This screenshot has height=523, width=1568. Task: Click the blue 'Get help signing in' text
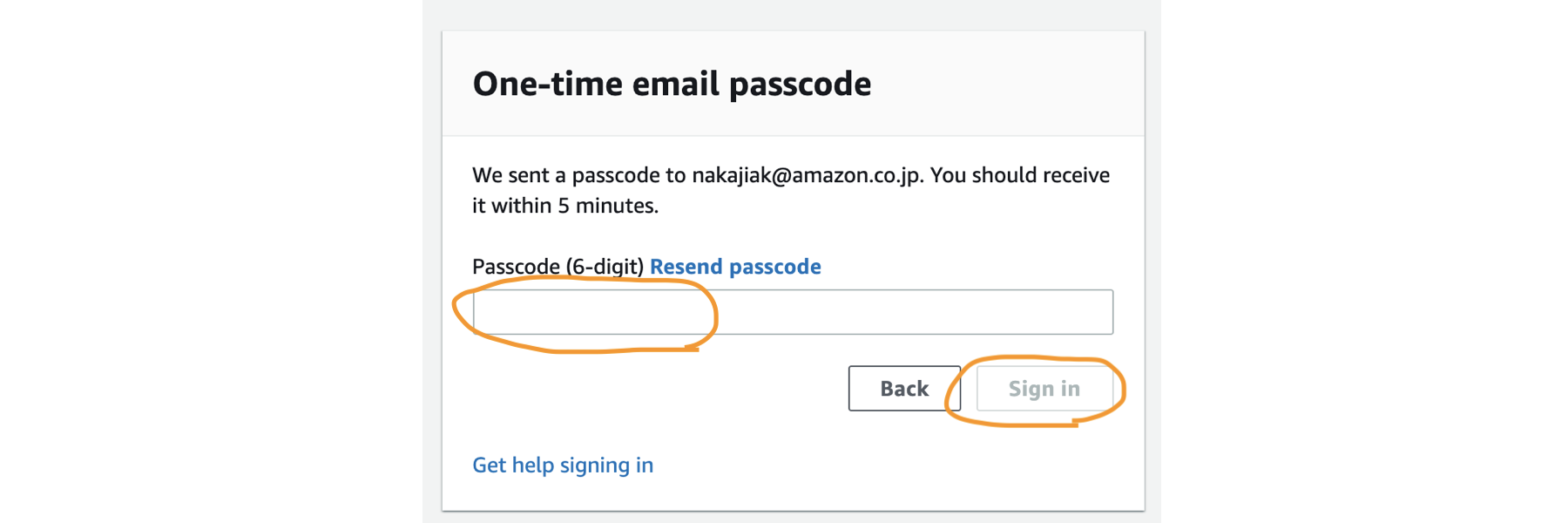(x=563, y=465)
